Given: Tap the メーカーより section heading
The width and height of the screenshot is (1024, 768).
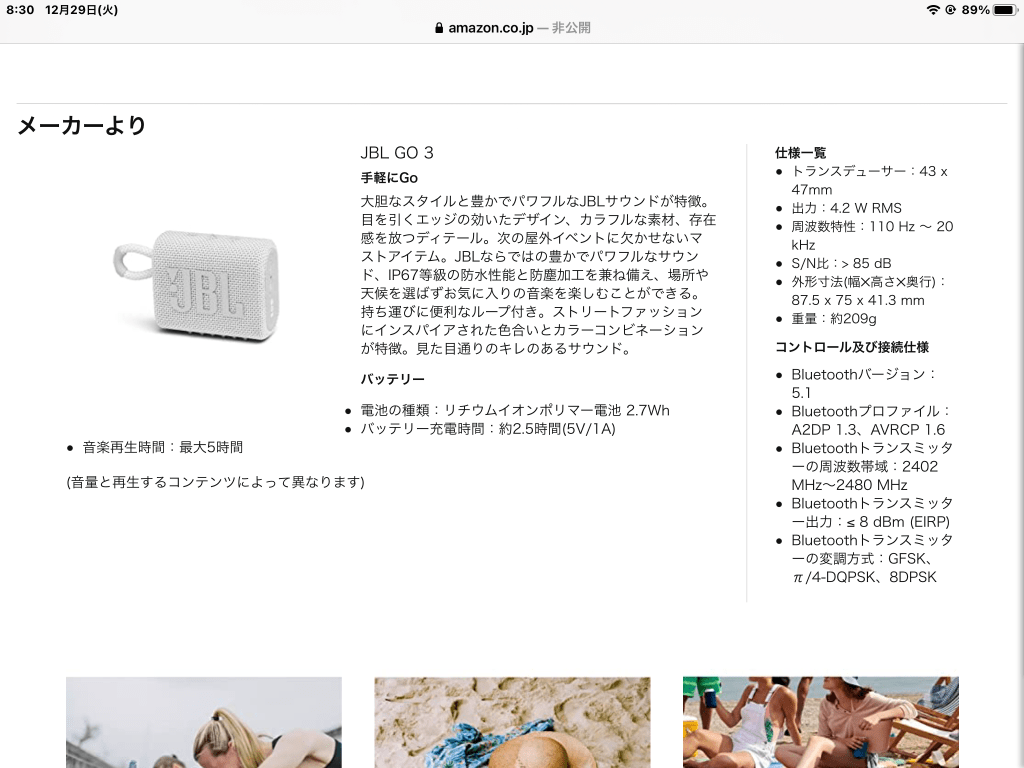Looking at the screenshot, I should (x=82, y=125).
